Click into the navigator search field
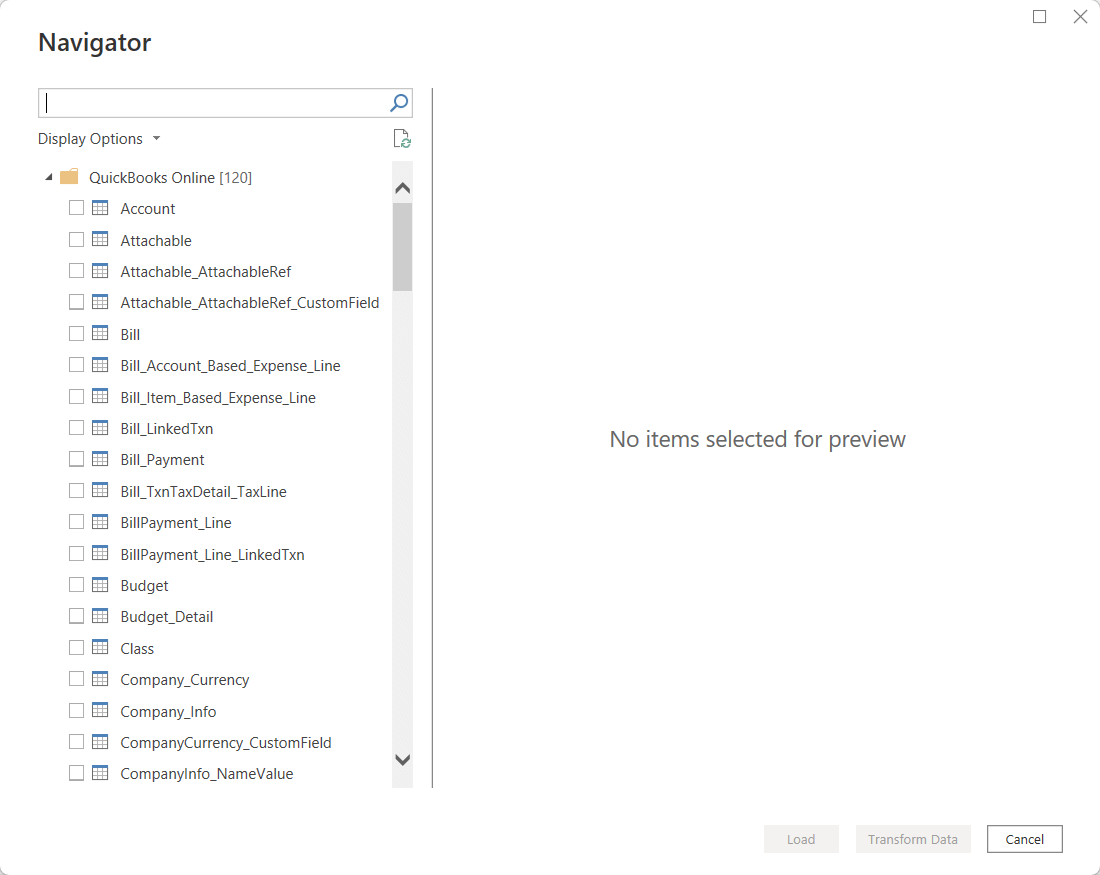The image size is (1100, 875). 214,103
